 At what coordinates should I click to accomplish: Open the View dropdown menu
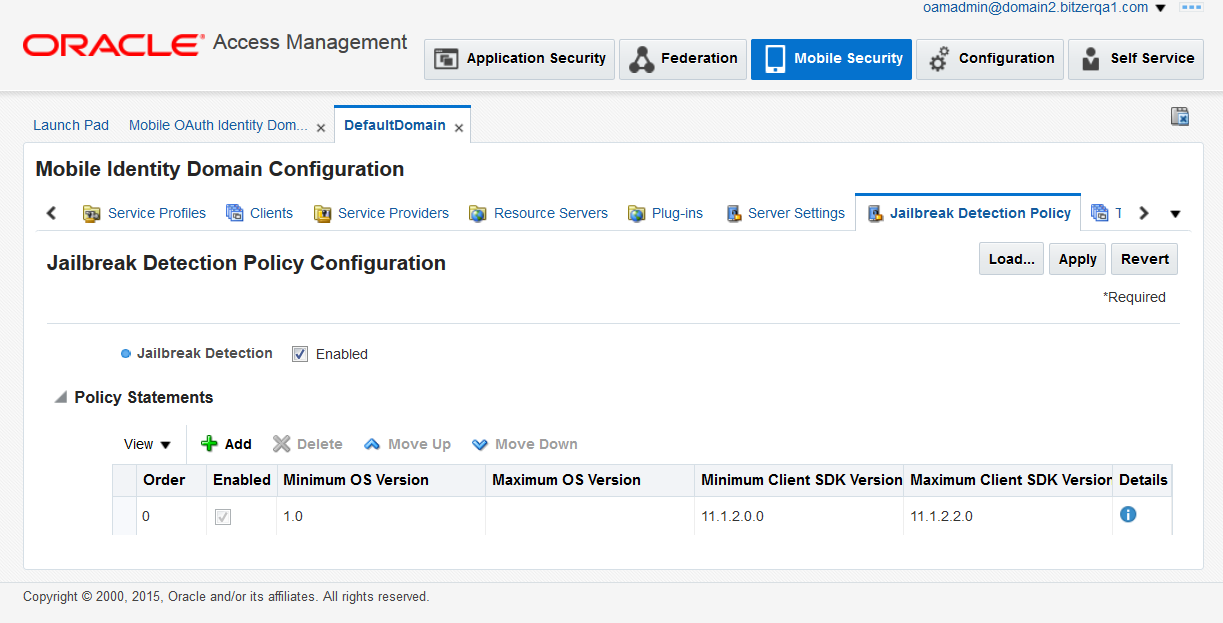tap(147, 444)
